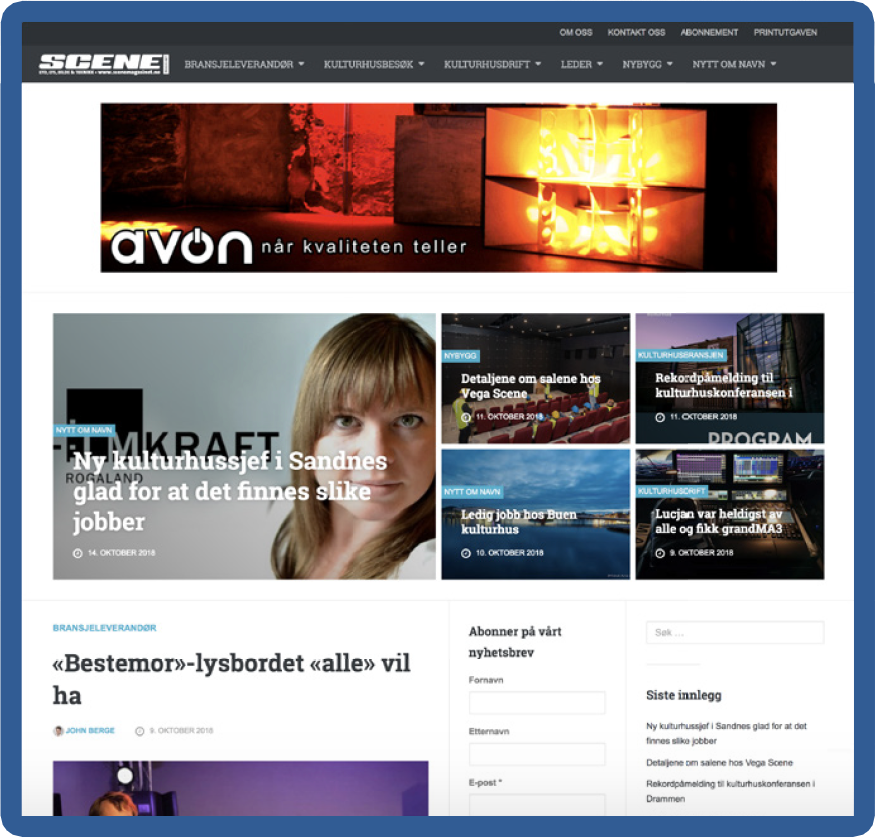Viewport: 876px width, 838px height.
Task: Open sidebar link Detaljene om salene hos Vega Scene
Action: coord(720,763)
